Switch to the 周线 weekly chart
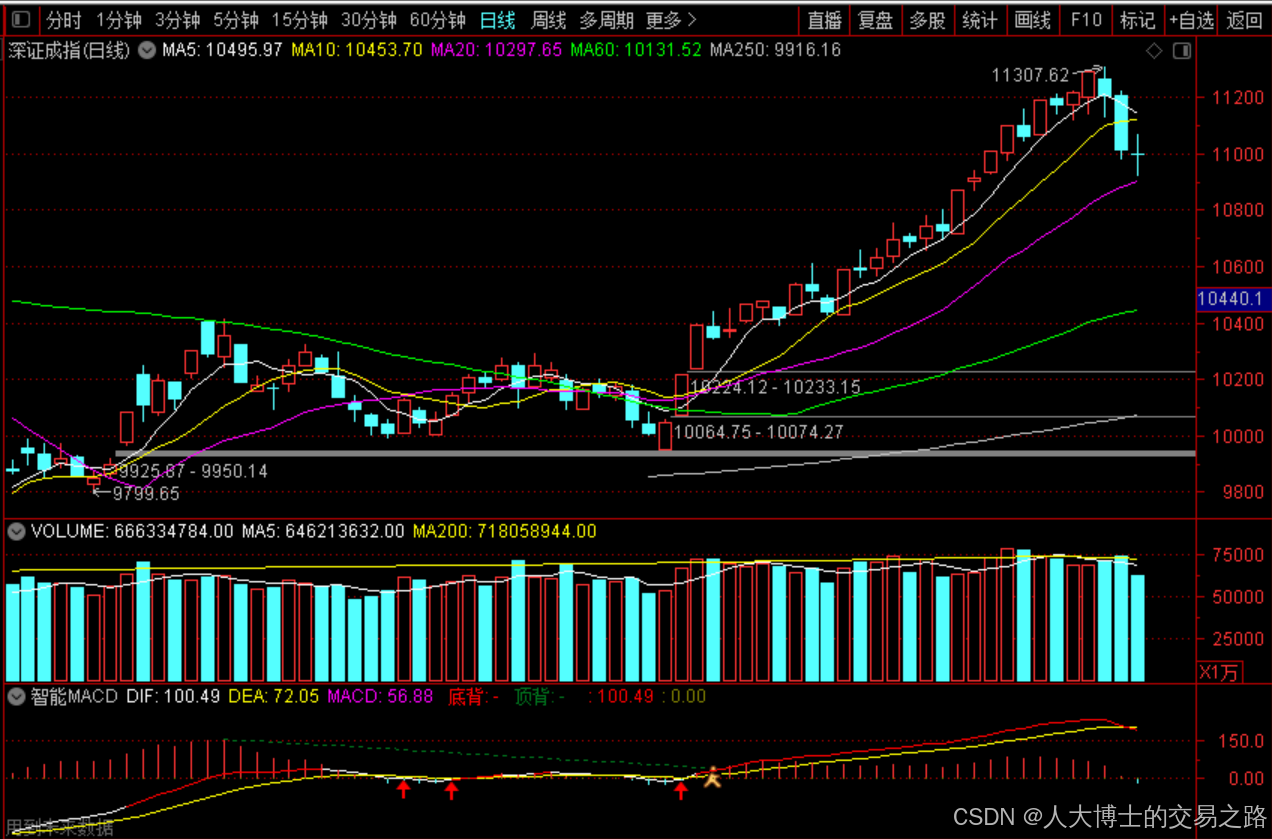This screenshot has height=839, width=1272. (x=548, y=20)
